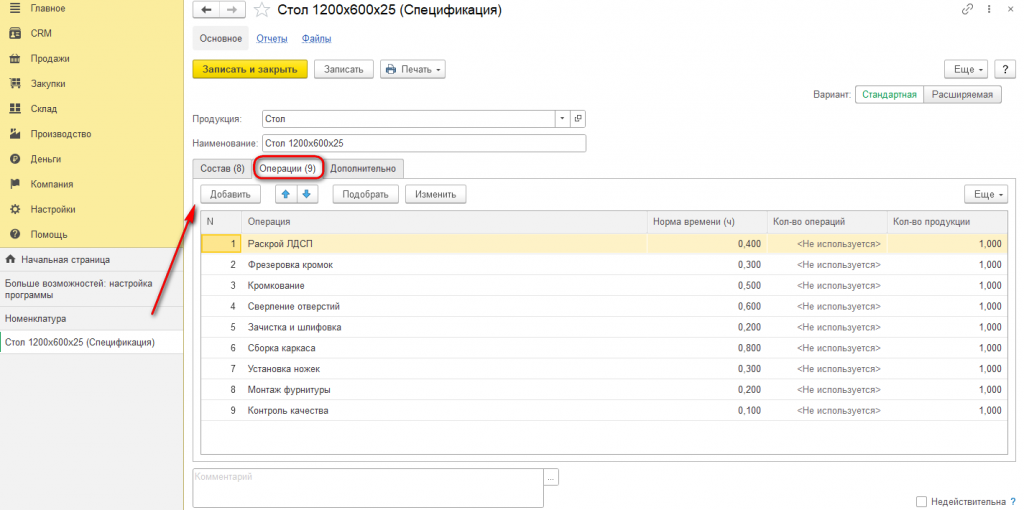Screen dimensions: 1024x510
Task: Open the Файлы link
Action: (316, 39)
